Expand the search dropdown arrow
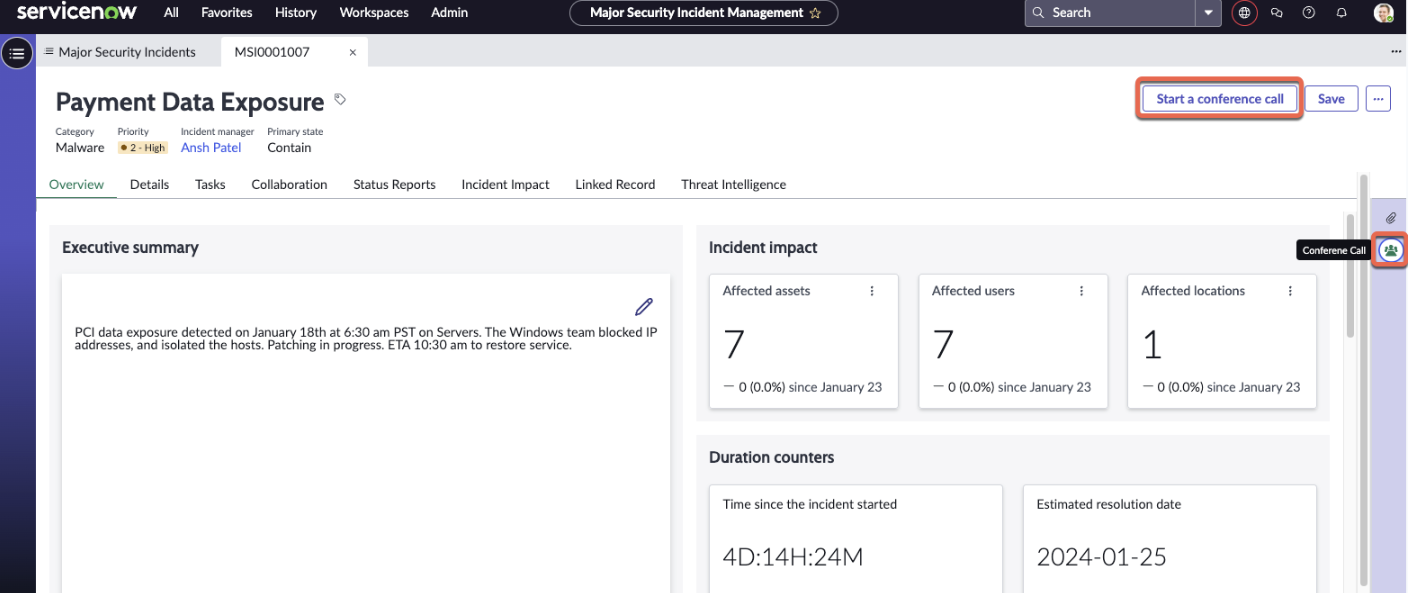 1208,13
